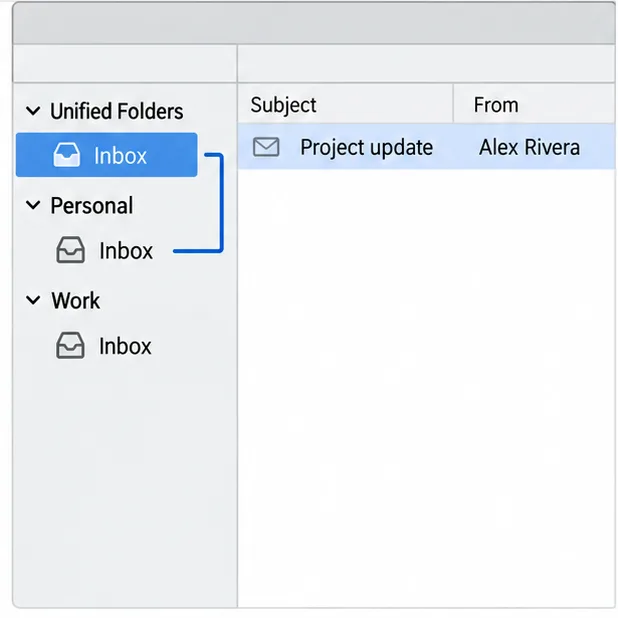Open the Project update message
Screen dimensions: 618x618
point(367,147)
